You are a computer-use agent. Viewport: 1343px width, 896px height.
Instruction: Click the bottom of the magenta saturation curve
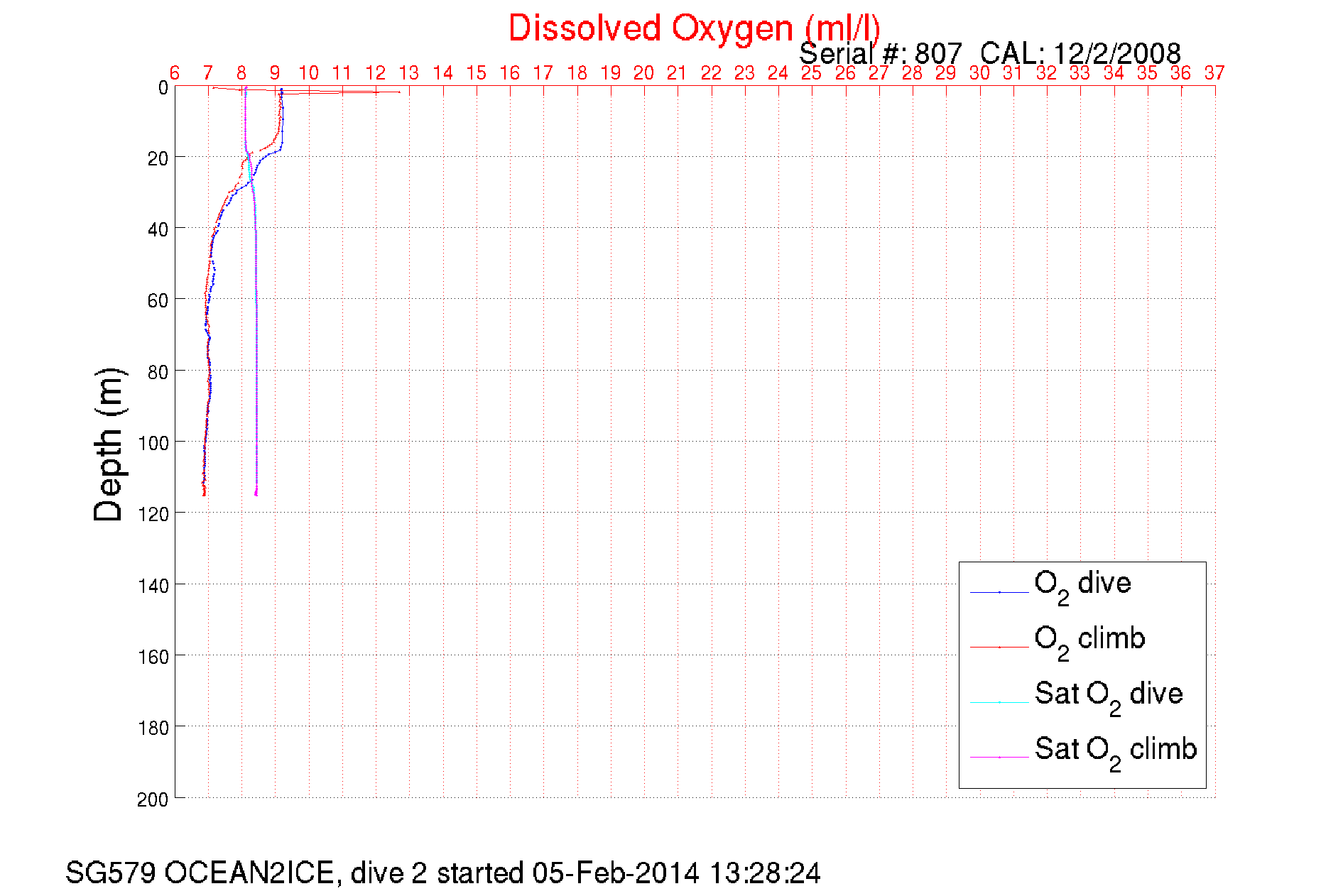coord(256,493)
